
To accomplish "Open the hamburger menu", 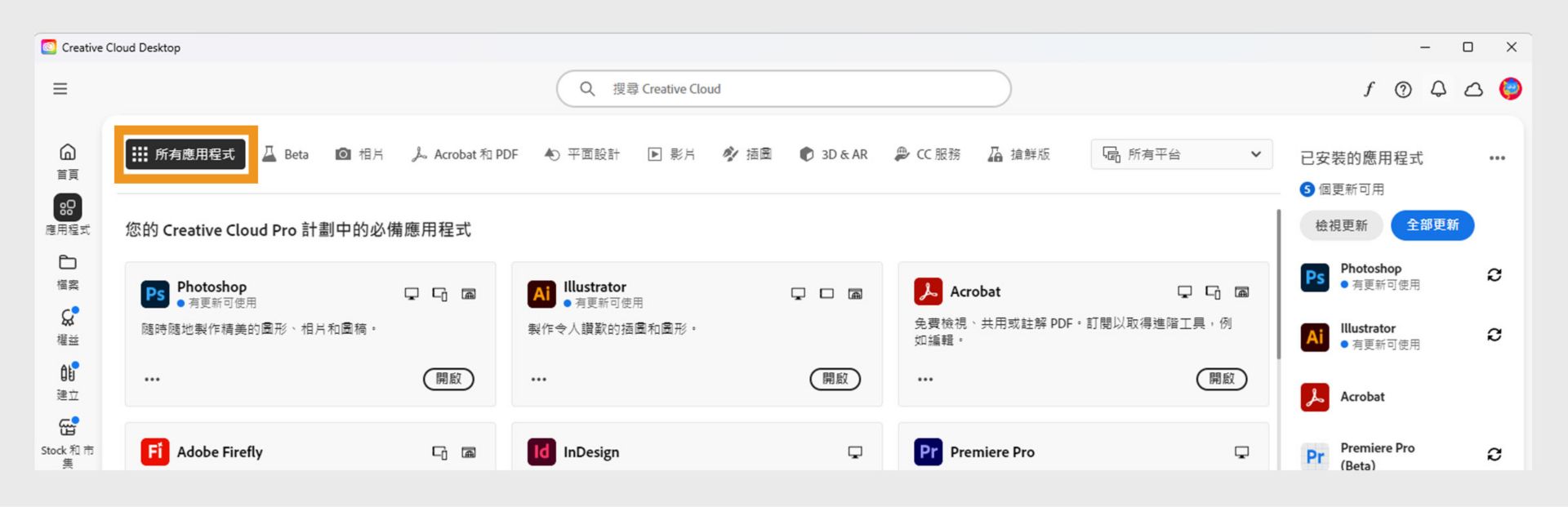I will pos(60,89).
